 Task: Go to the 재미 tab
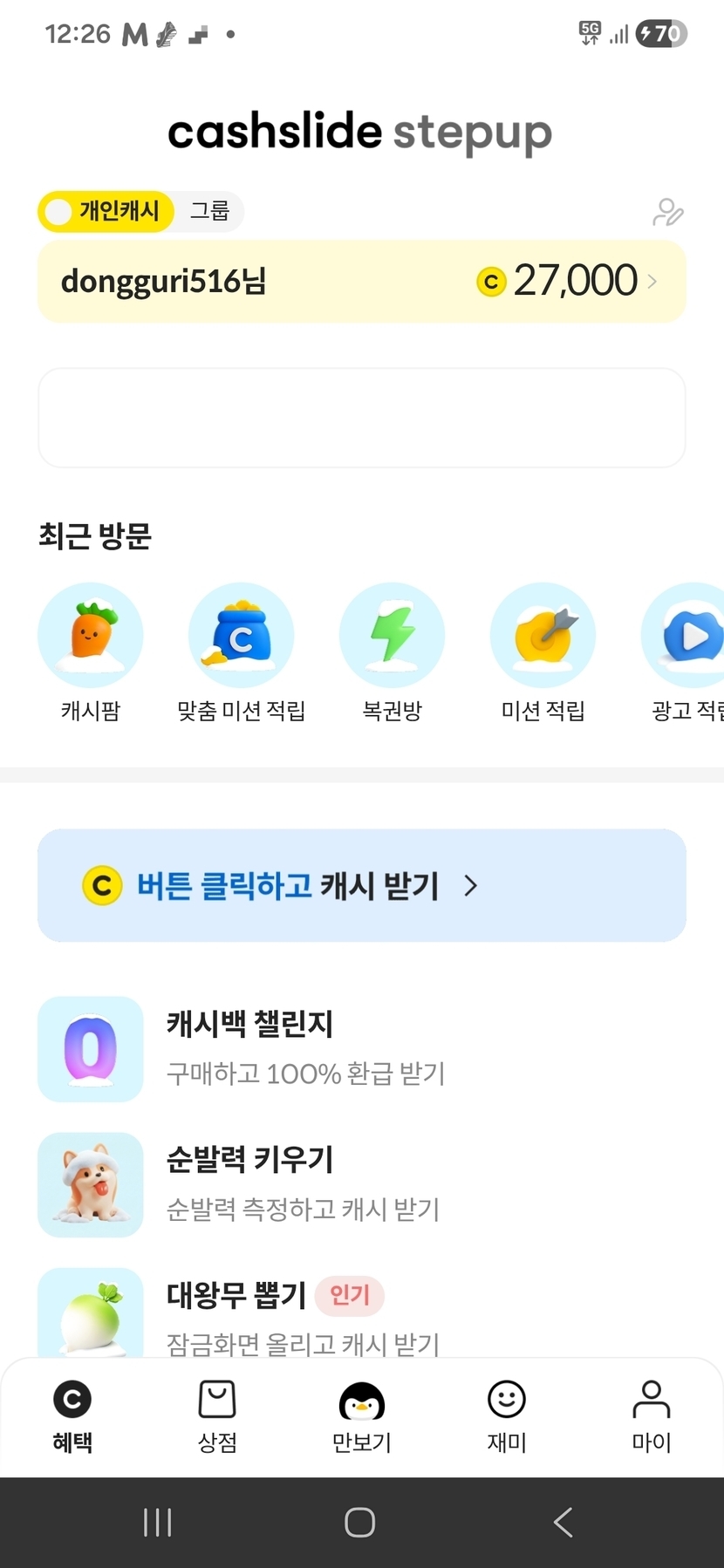507,1416
